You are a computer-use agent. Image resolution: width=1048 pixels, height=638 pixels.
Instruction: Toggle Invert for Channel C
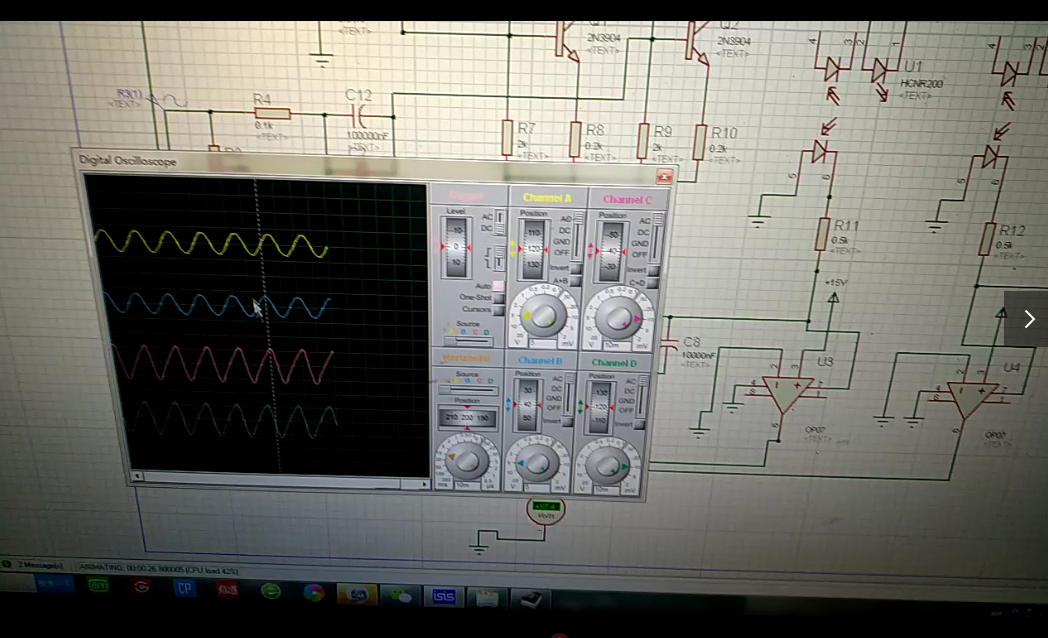tap(653, 271)
